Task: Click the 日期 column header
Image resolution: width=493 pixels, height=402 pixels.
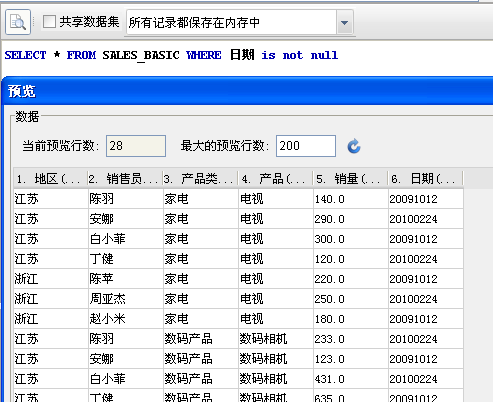Action: click(425, 179)
